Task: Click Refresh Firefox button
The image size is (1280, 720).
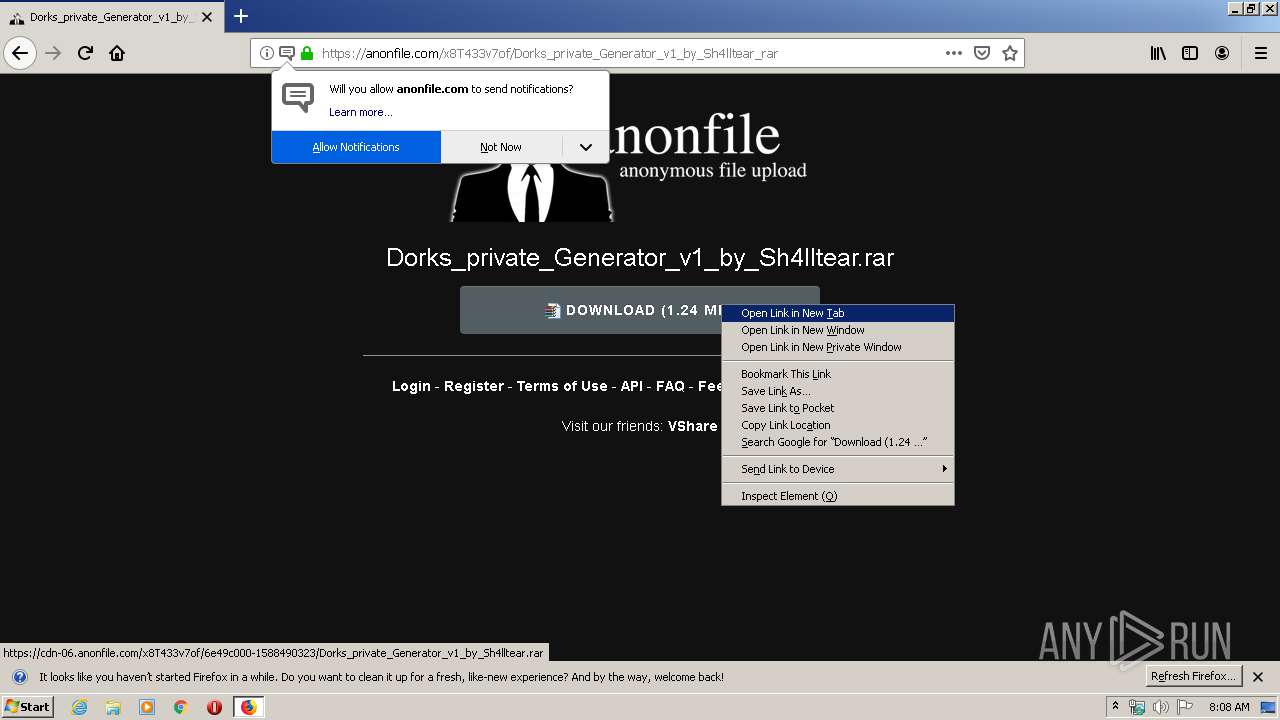Action: 1193,677
